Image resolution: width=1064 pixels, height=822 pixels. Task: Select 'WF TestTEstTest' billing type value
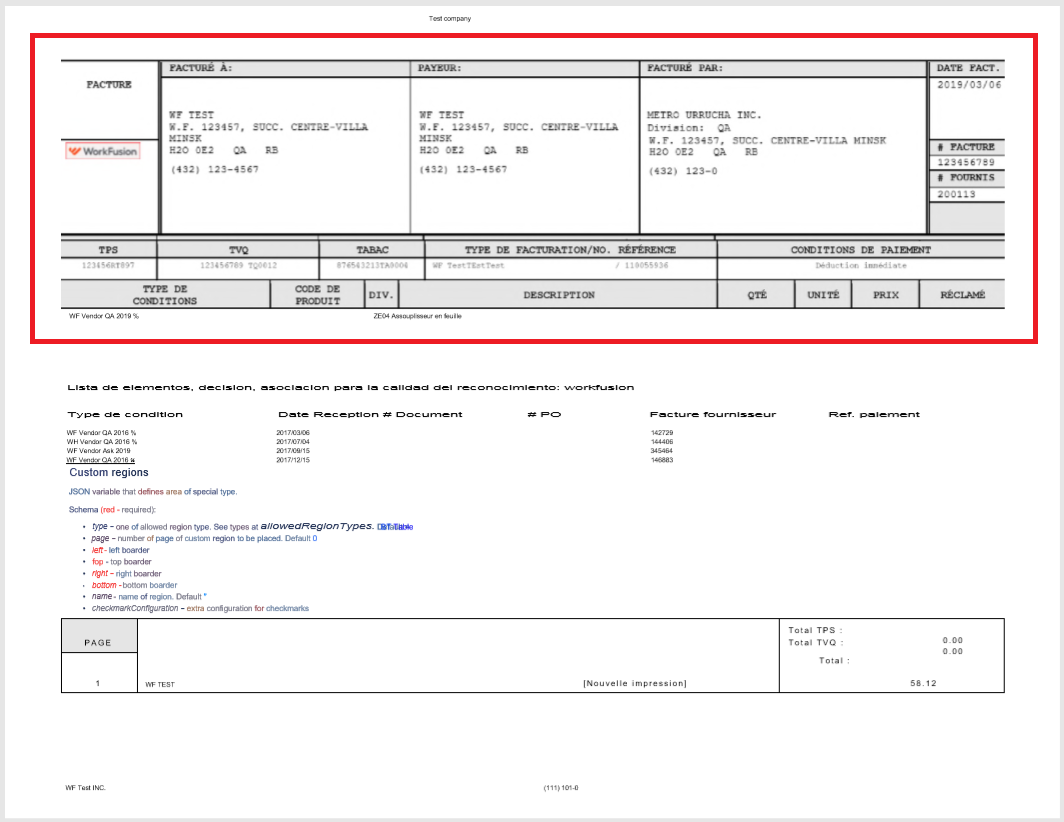tap(468, 265)
